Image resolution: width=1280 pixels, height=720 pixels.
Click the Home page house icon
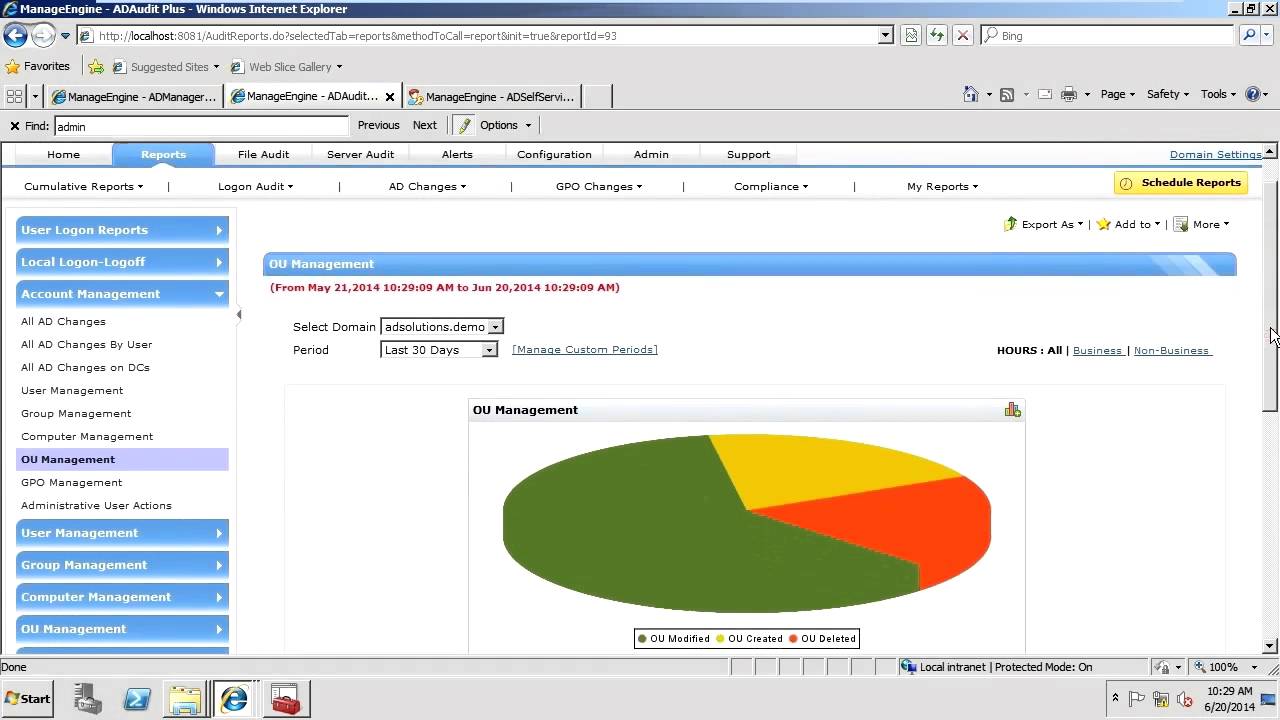pos(970,94)
